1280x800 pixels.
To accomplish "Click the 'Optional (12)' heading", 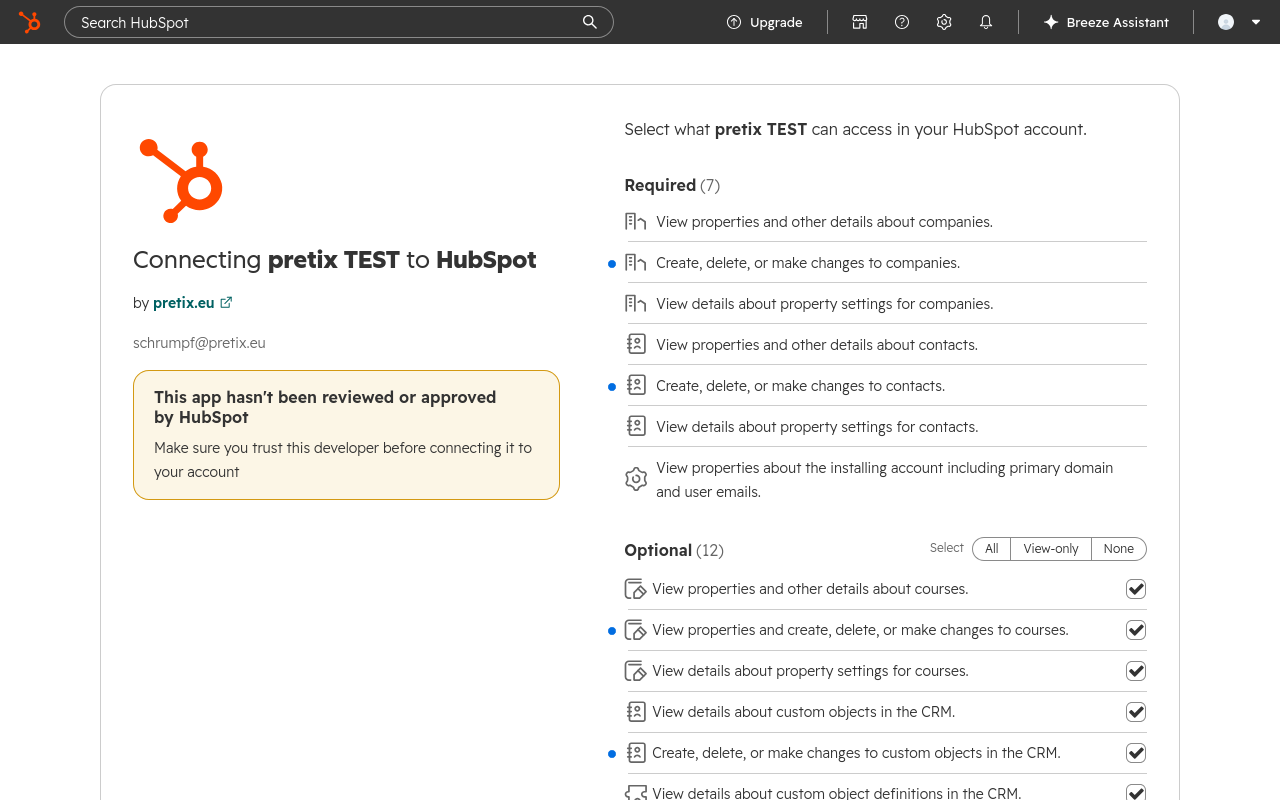I will (x=674, y=550).
